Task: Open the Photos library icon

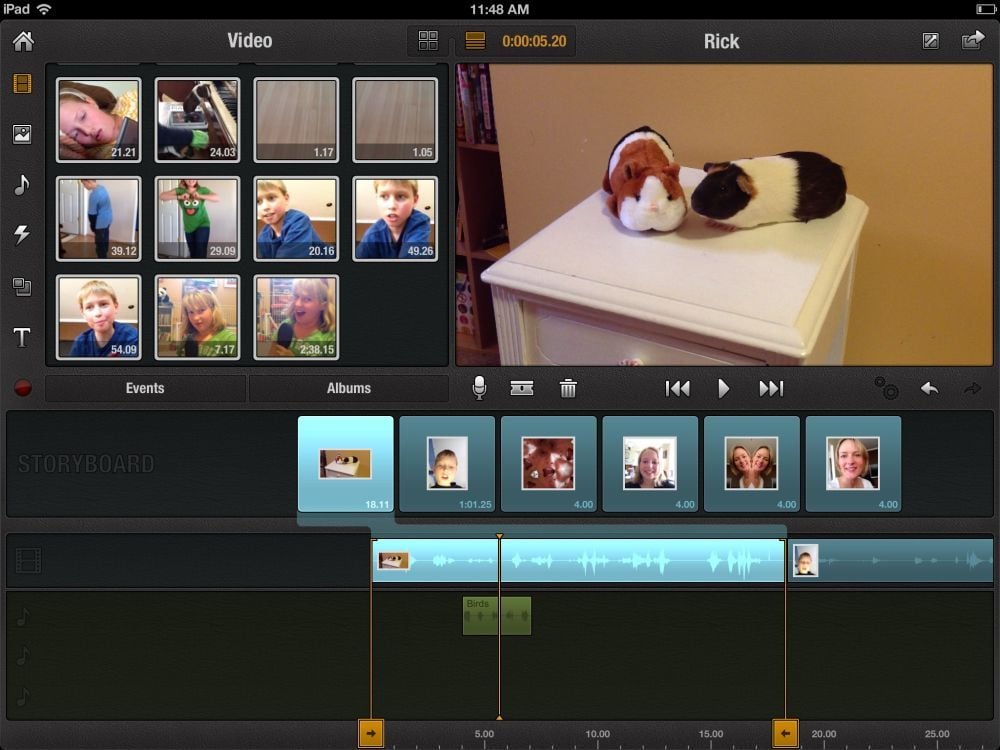Action: [x=22, y=134]
